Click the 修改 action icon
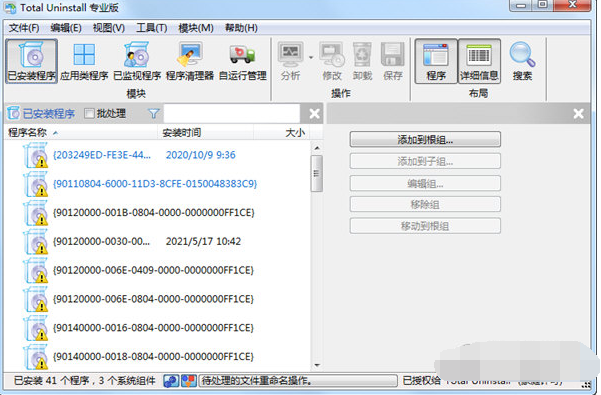This screenshot has height=395, width=601. click(x=332, y=61)
